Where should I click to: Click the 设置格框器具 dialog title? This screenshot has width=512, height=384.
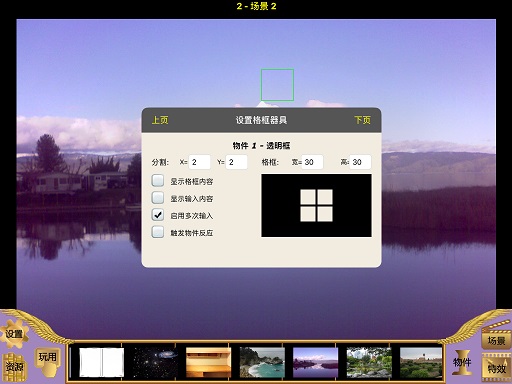click(x=261, y=120)
